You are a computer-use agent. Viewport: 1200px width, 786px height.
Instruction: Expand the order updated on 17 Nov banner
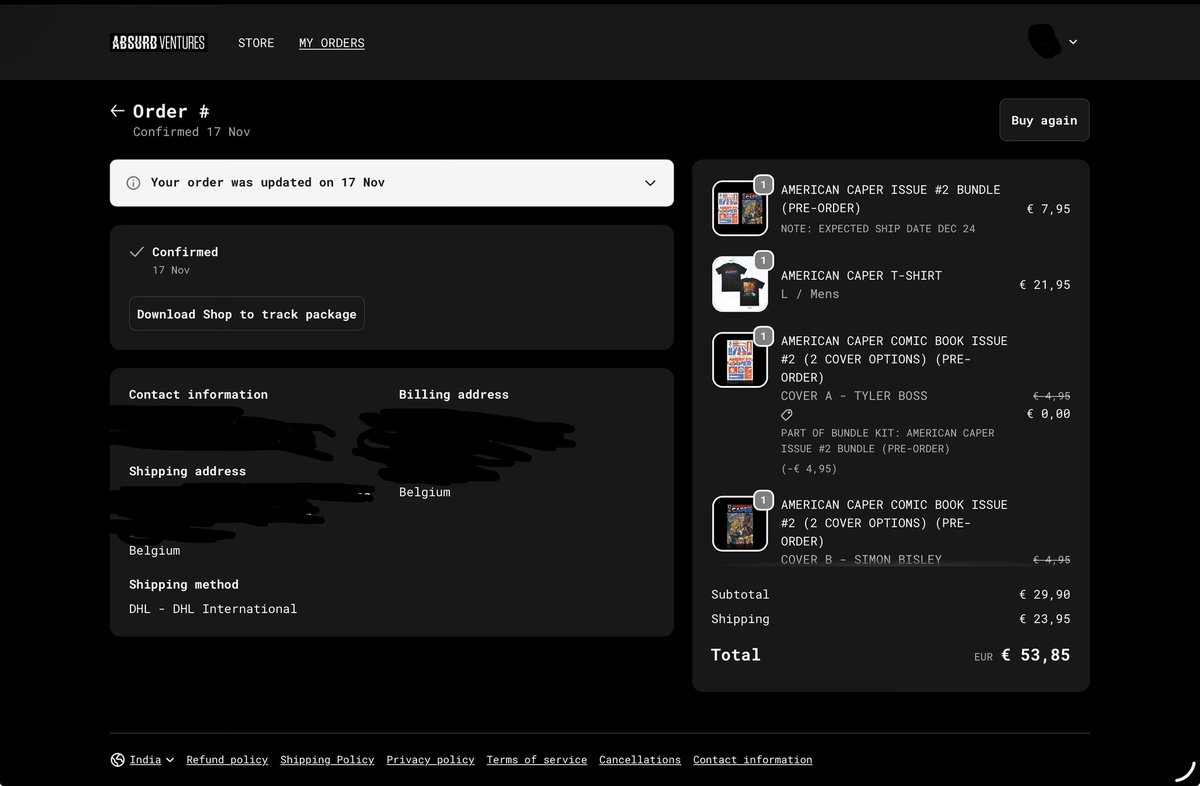pos(391,183)
